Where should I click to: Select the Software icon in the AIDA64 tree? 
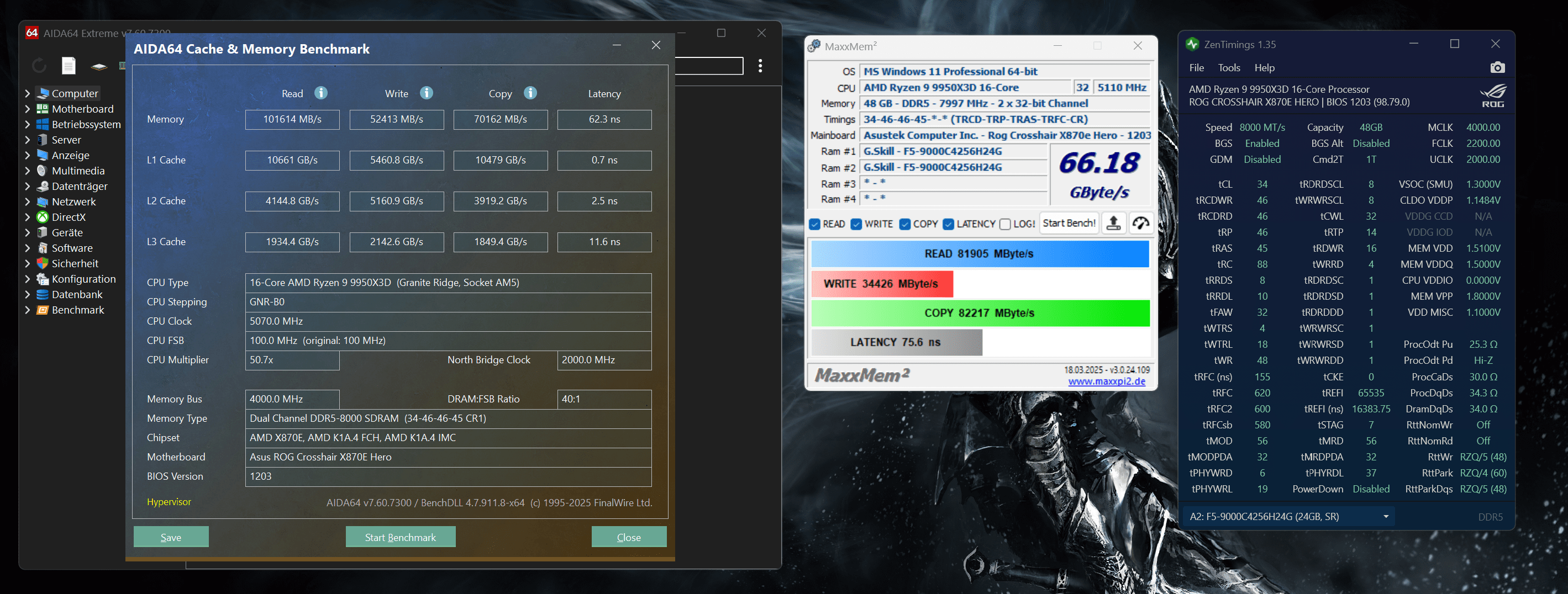click(42, 248)
